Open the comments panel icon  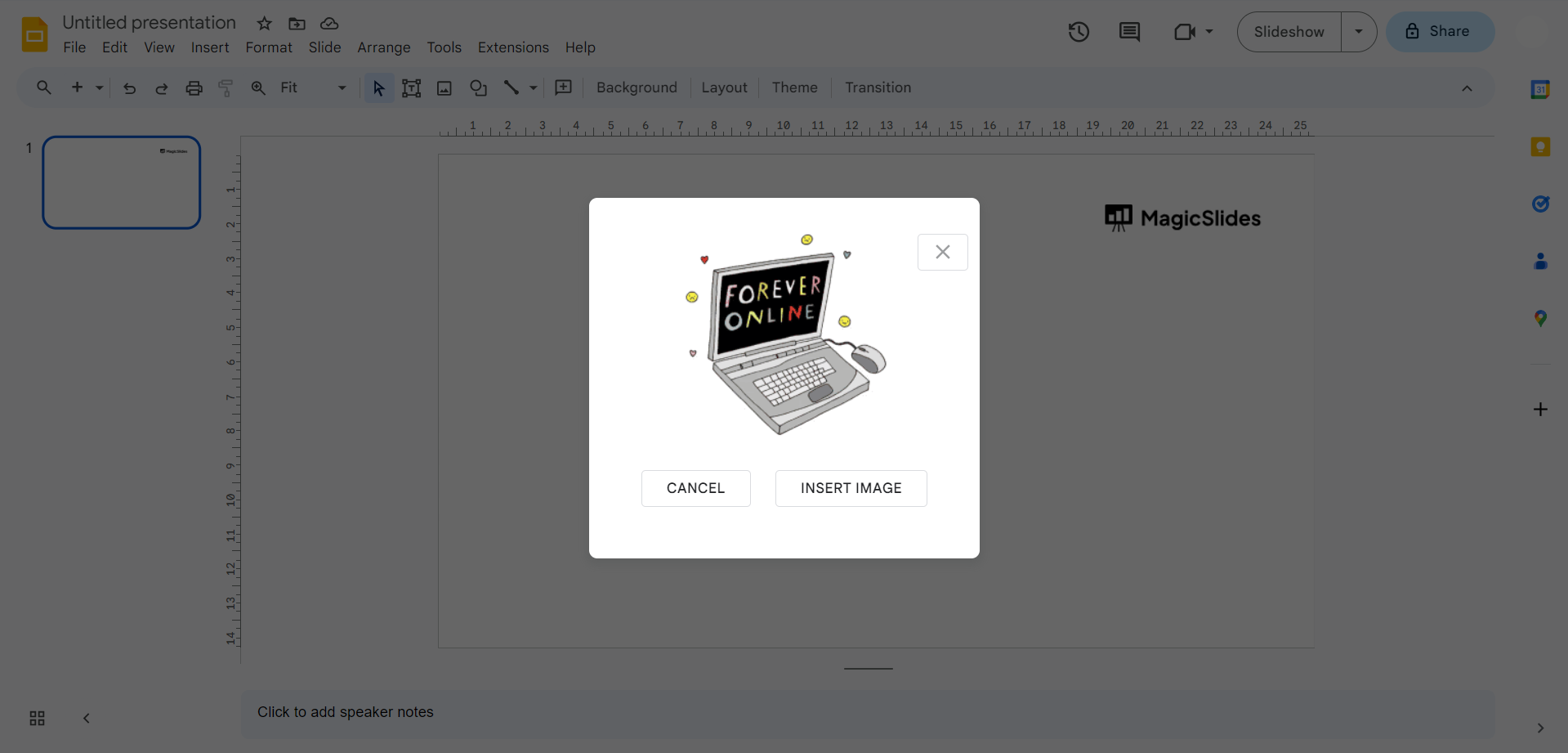click(1129, 32)
